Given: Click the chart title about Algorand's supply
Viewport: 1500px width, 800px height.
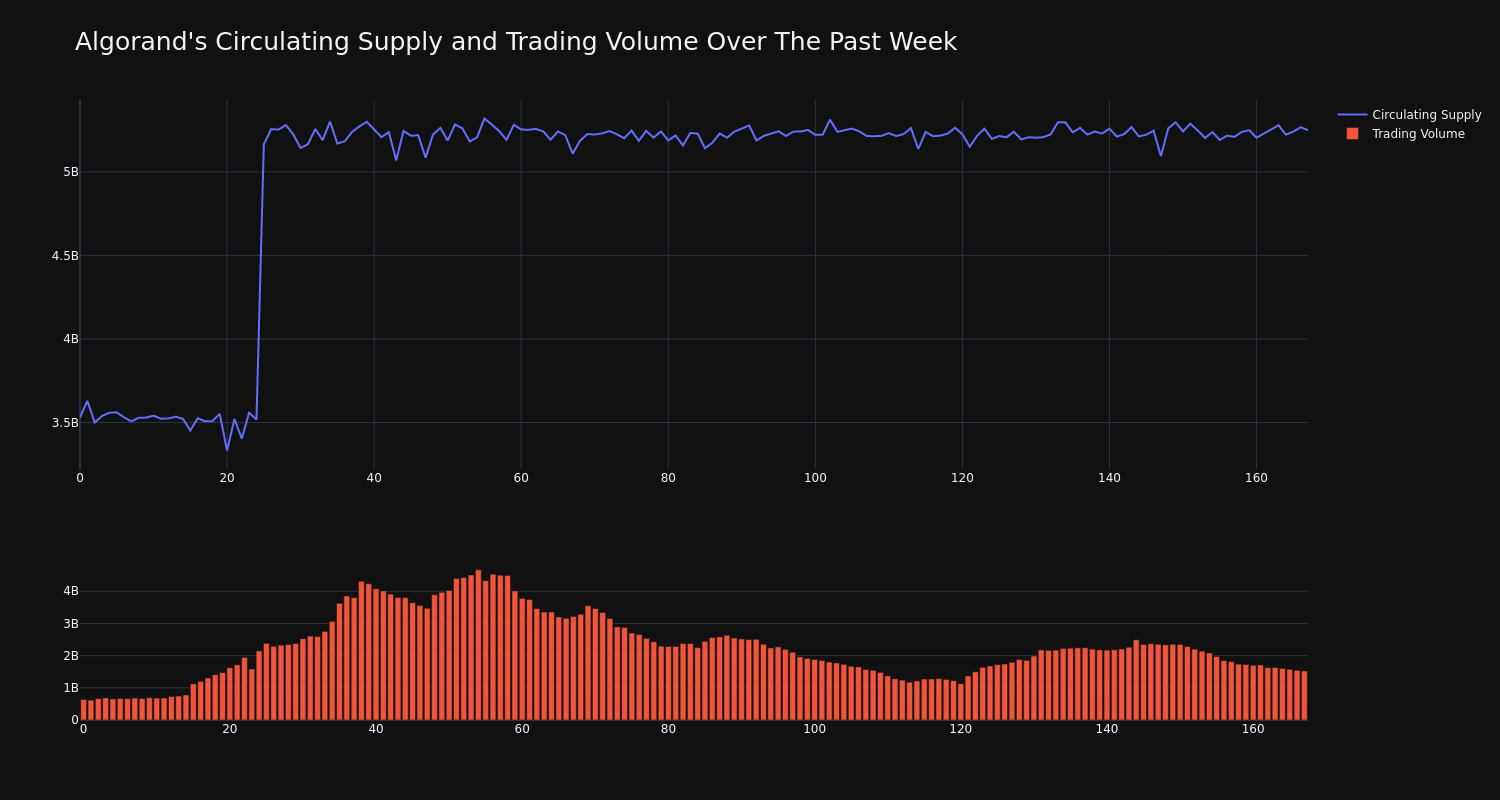Looking at the screenshot, I should [516, 42].
